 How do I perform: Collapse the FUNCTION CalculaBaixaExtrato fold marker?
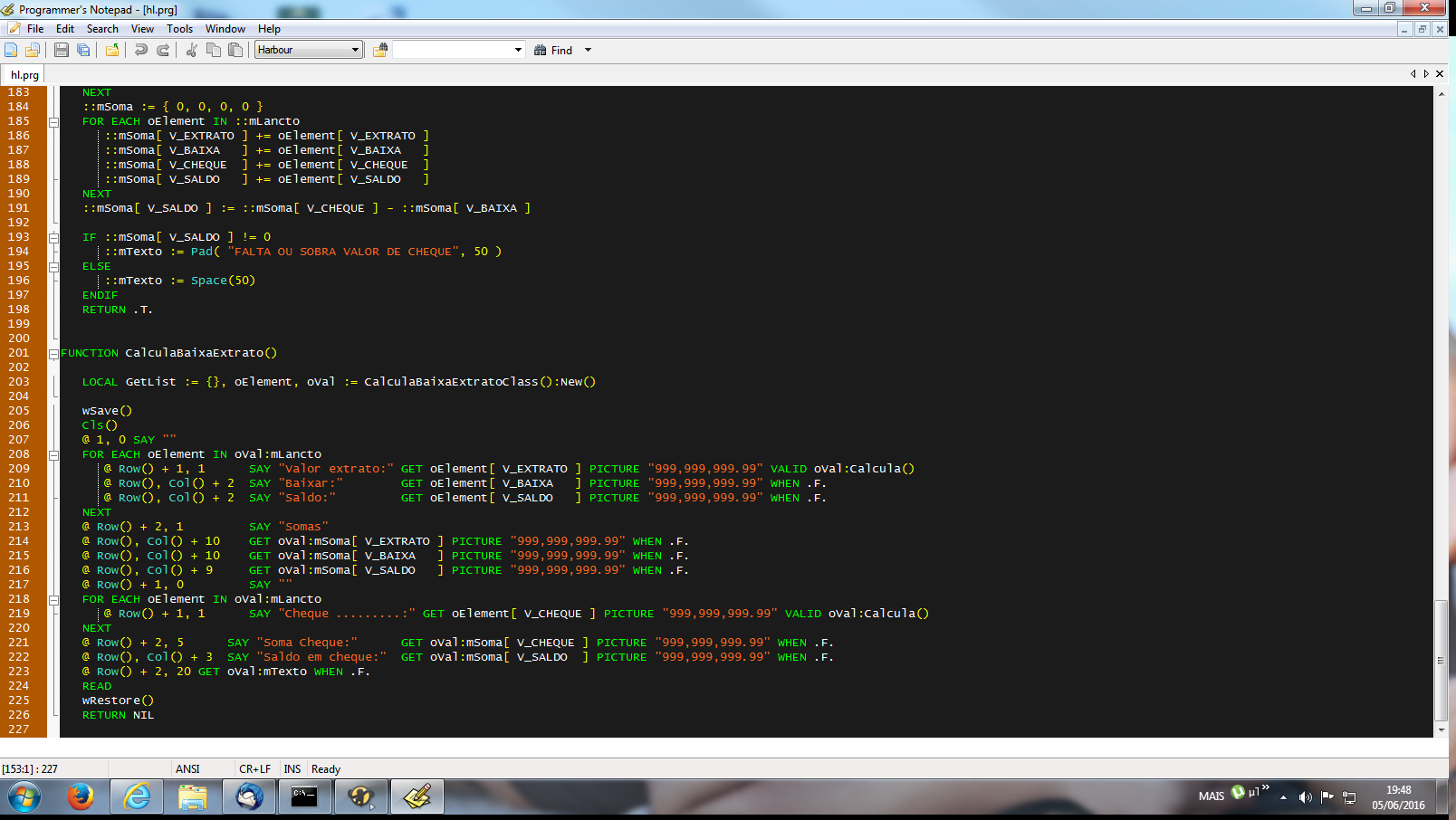[x=53, y=354]
